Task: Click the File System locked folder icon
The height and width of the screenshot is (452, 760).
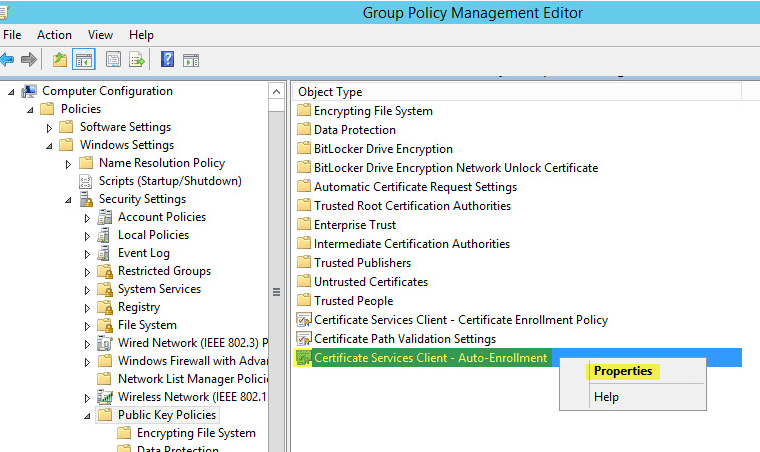Action: pyautogui.click(x=105, y=325)
